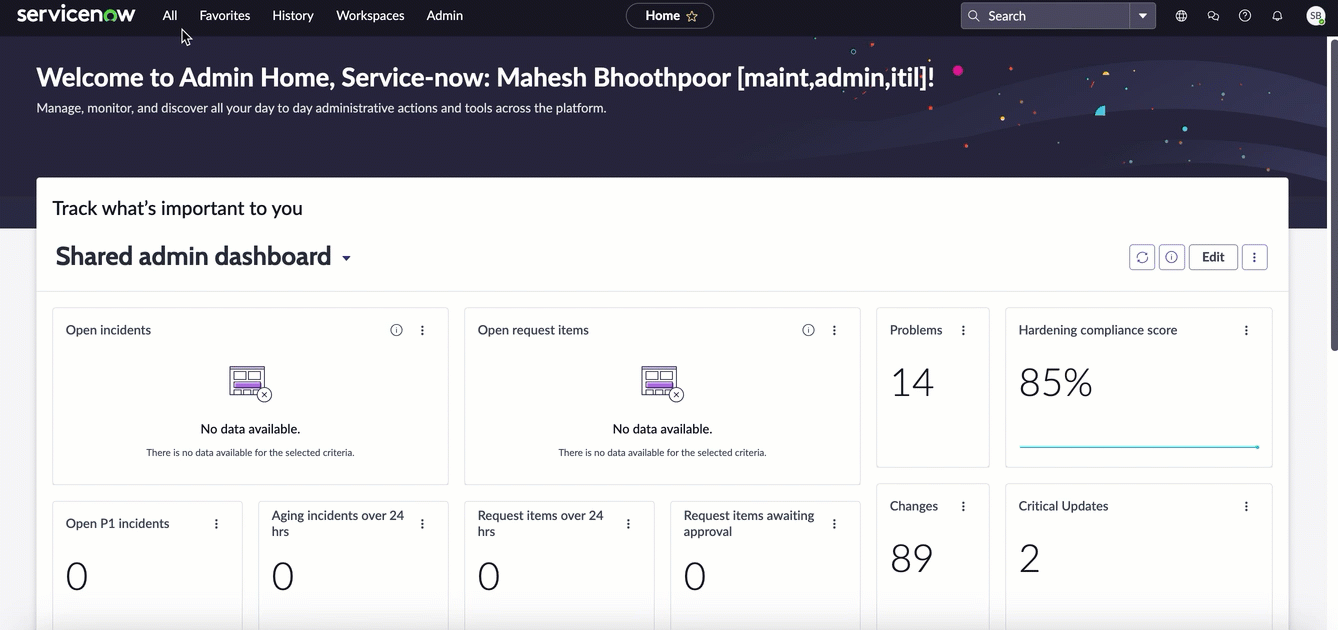1338x630 pixels.
Task: Star the Home page as favorite
Action: click(692, 16)
